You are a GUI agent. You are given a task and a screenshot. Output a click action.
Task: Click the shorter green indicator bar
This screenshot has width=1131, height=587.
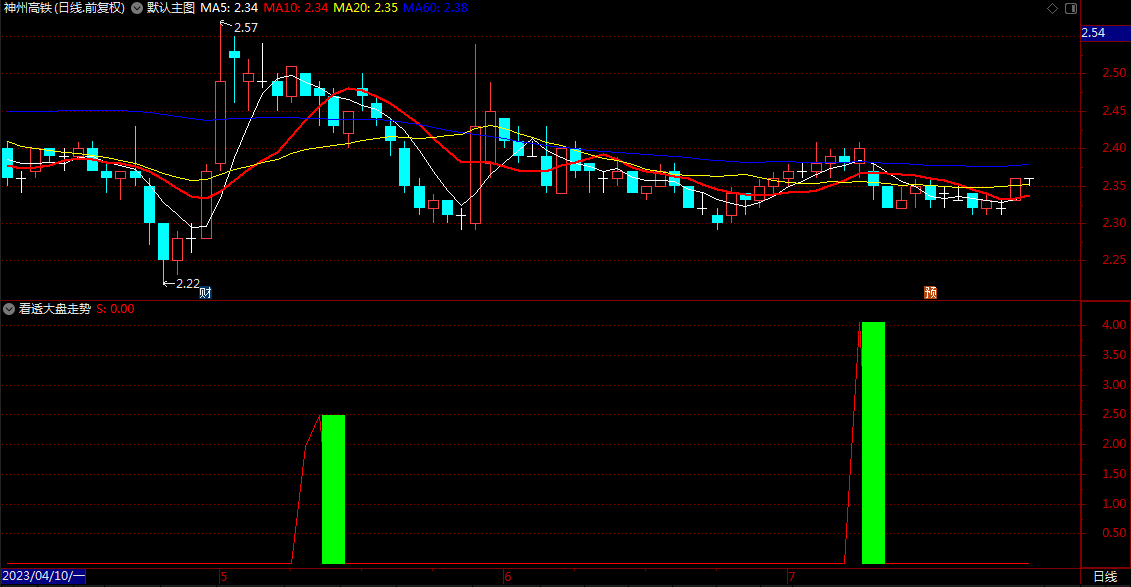333,489
